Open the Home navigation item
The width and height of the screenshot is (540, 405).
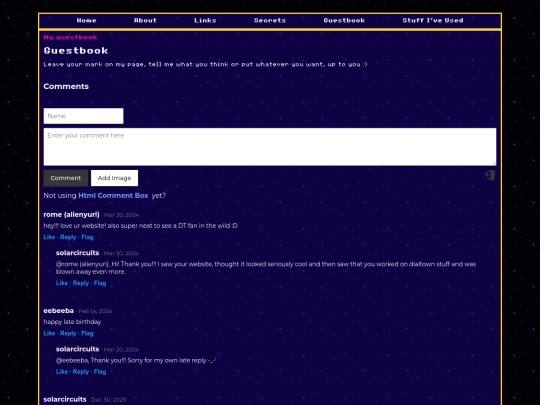point(86,21)
